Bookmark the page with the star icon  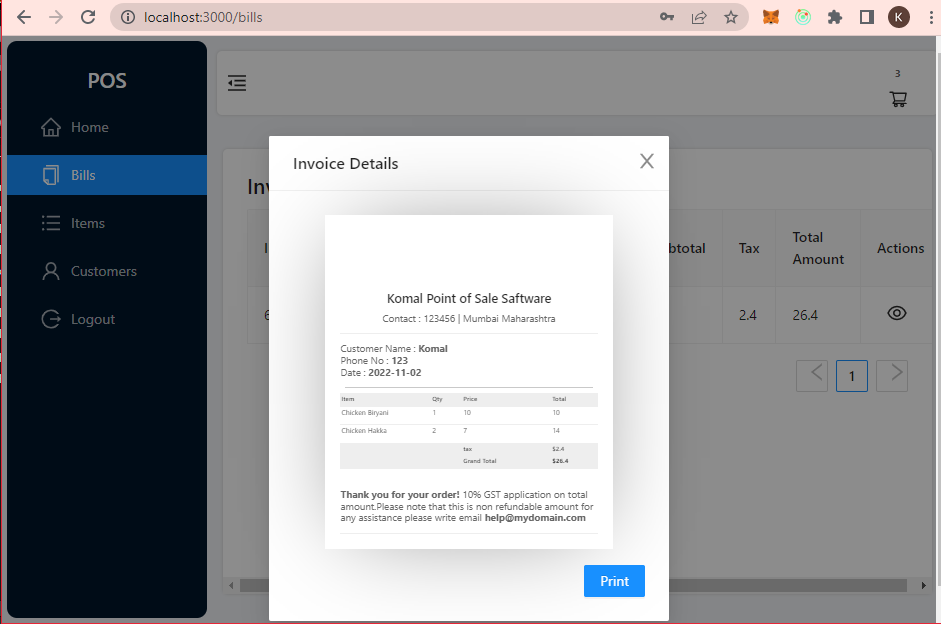[731, 17]
